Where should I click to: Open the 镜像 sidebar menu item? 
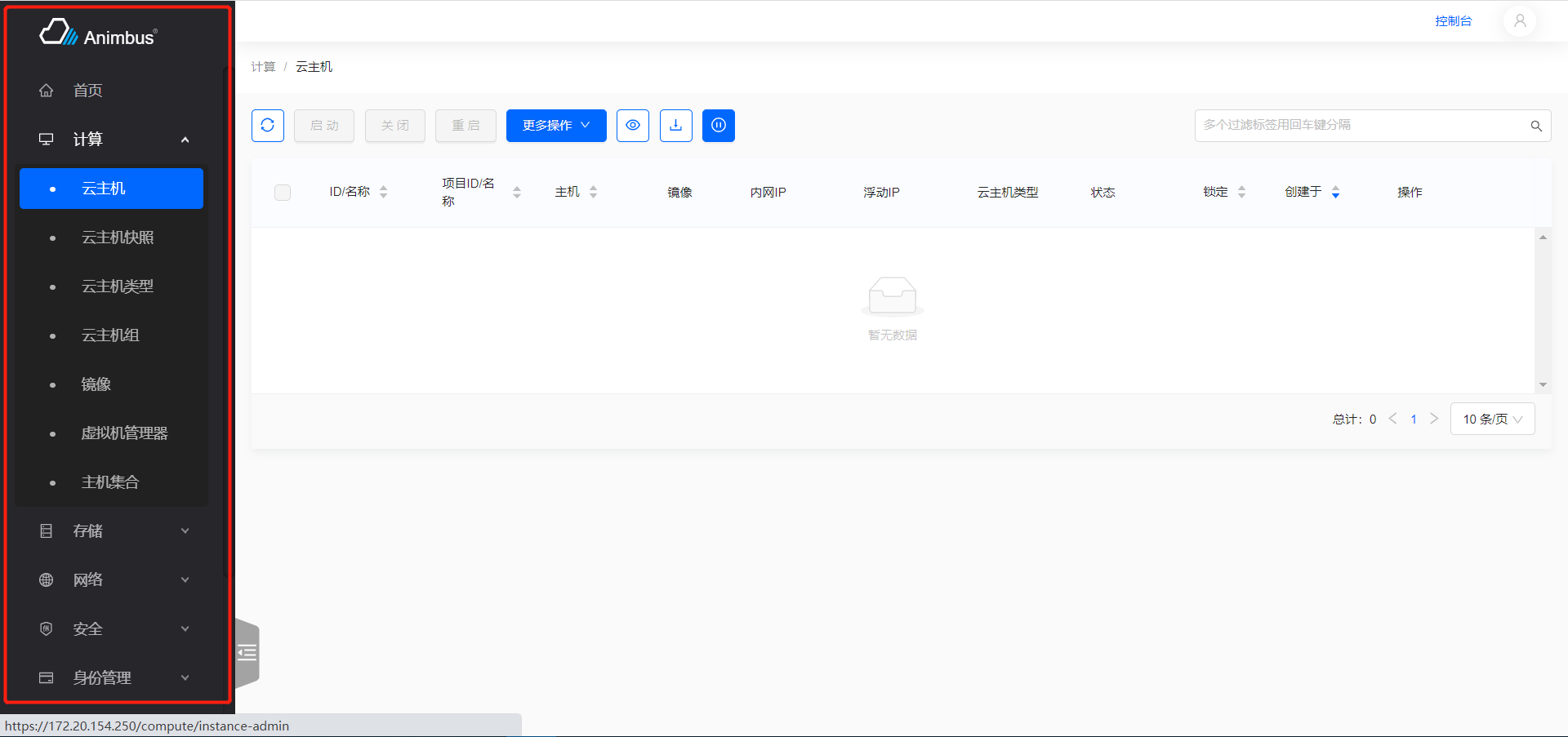[x=96, y=384]
